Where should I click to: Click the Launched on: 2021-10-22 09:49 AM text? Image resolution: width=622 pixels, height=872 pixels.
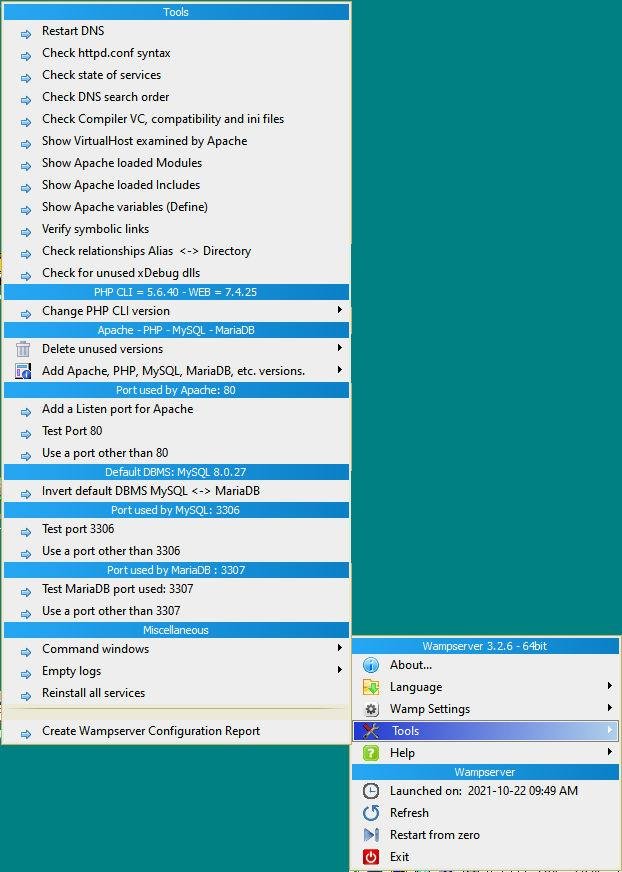[x=483, y=791]
